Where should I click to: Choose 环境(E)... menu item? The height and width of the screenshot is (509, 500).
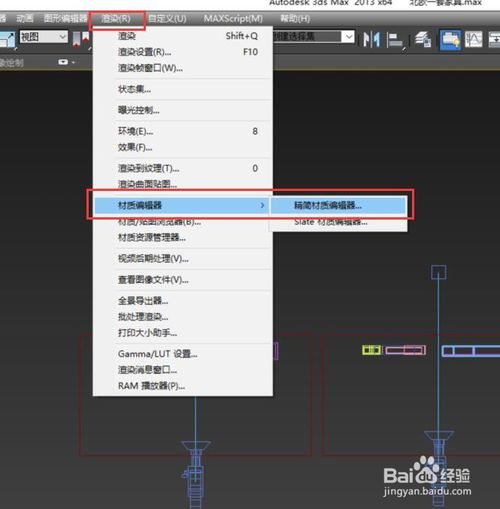pyautogui.click(x=183, y=131)
